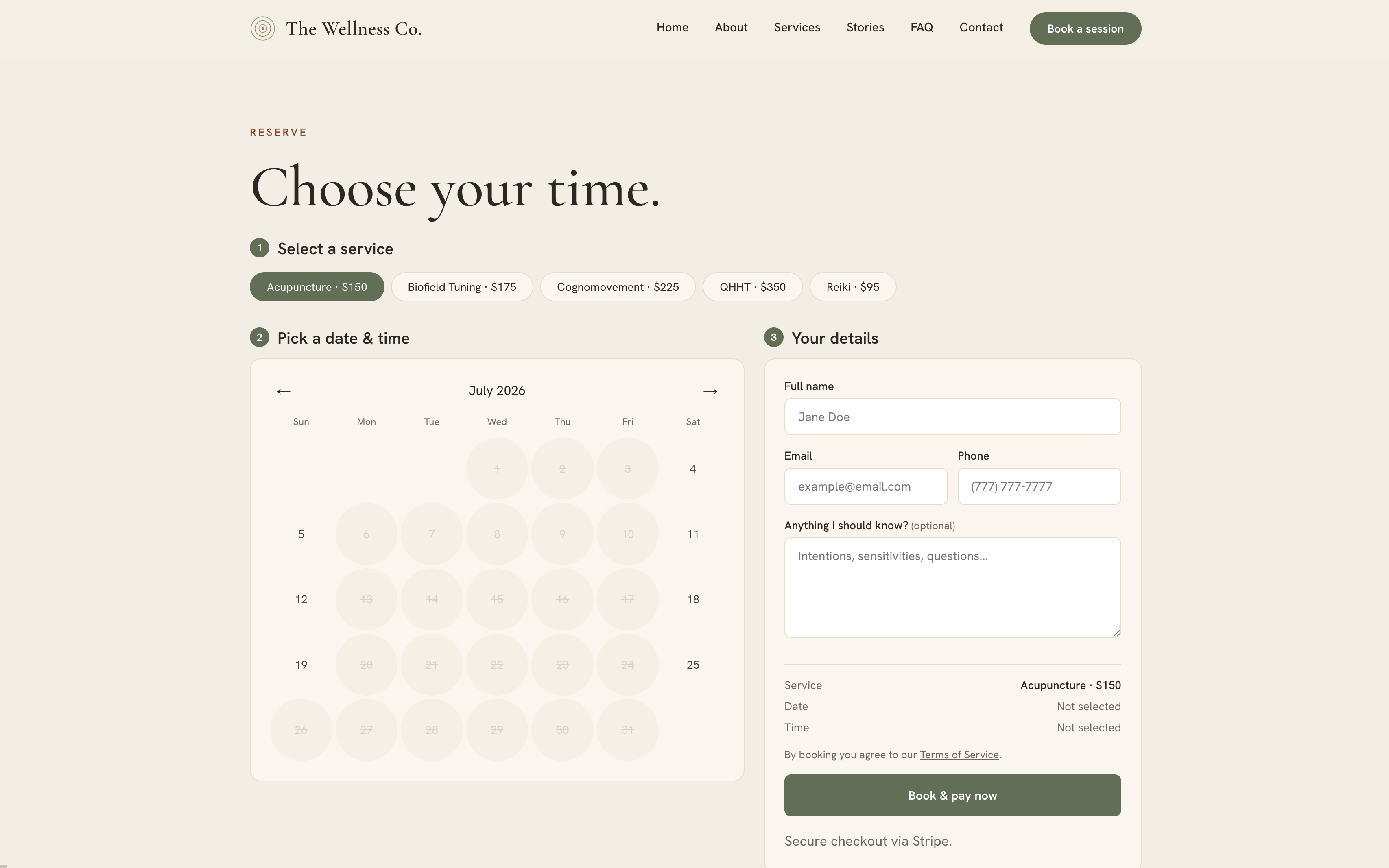Open the Contact nav item
Image resolution: width=1389 pixels, height=868 pixels.
981,28
